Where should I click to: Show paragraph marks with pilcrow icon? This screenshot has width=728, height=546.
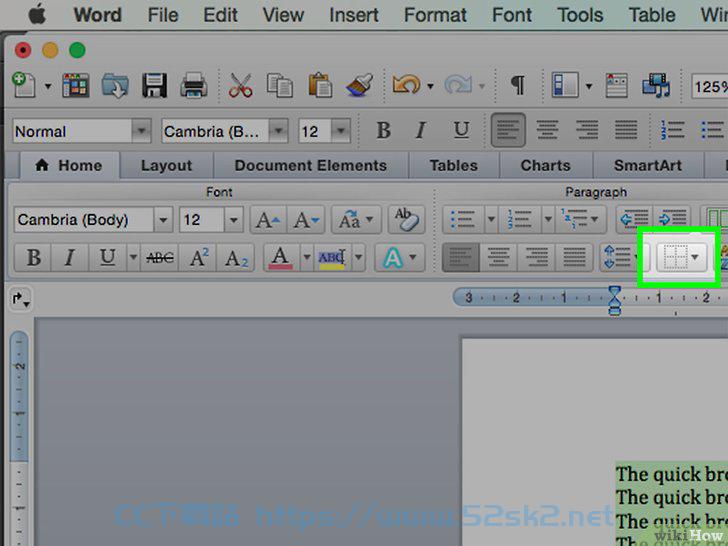(518, 85)
